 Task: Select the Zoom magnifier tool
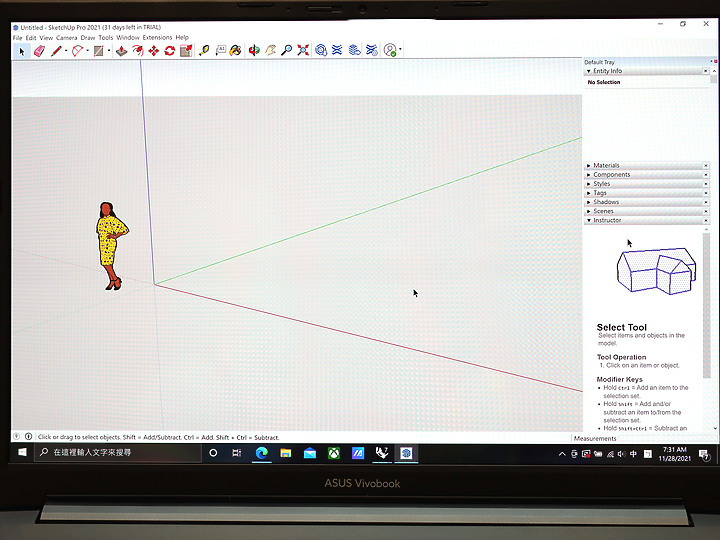pos(287,50)
